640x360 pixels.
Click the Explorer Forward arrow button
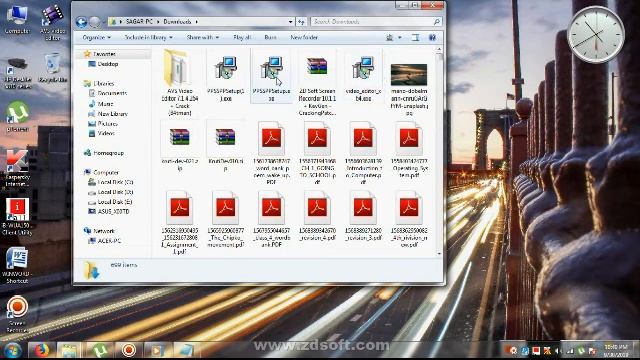[x=95, y=22]
